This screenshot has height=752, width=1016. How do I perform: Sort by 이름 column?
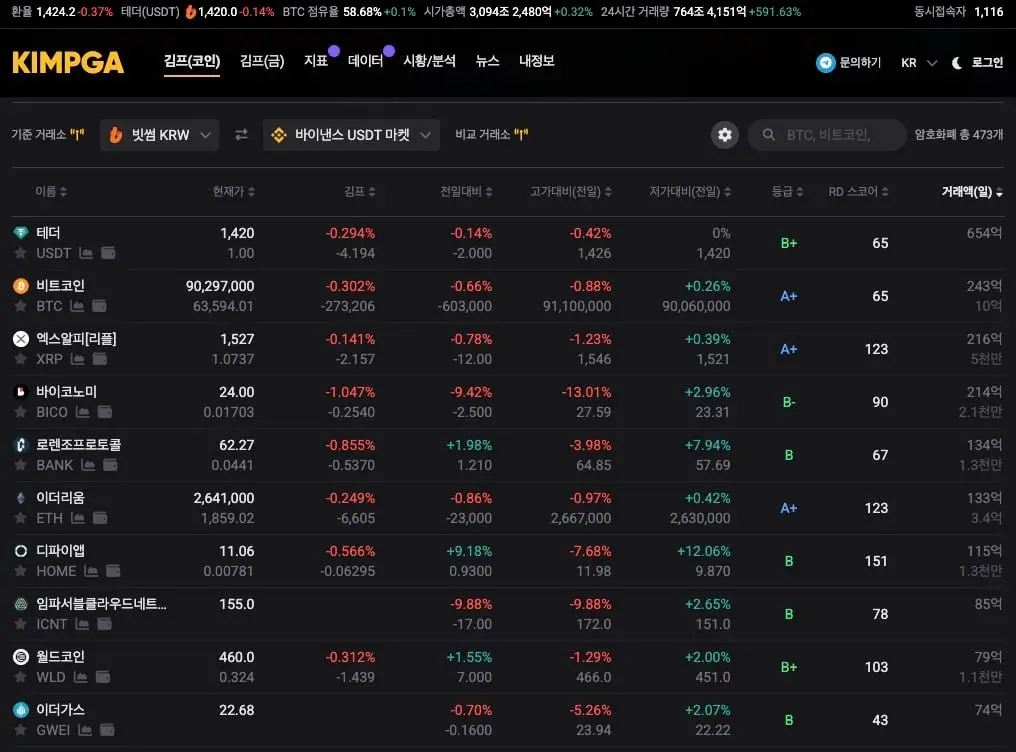[x=51, y=192]
